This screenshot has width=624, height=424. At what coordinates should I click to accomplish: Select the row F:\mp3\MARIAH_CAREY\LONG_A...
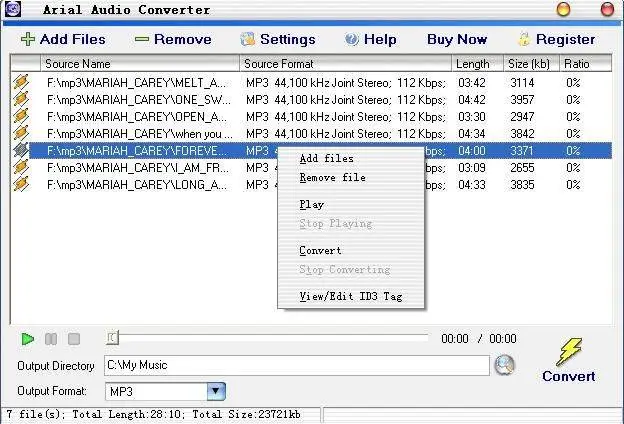[312, 185]
